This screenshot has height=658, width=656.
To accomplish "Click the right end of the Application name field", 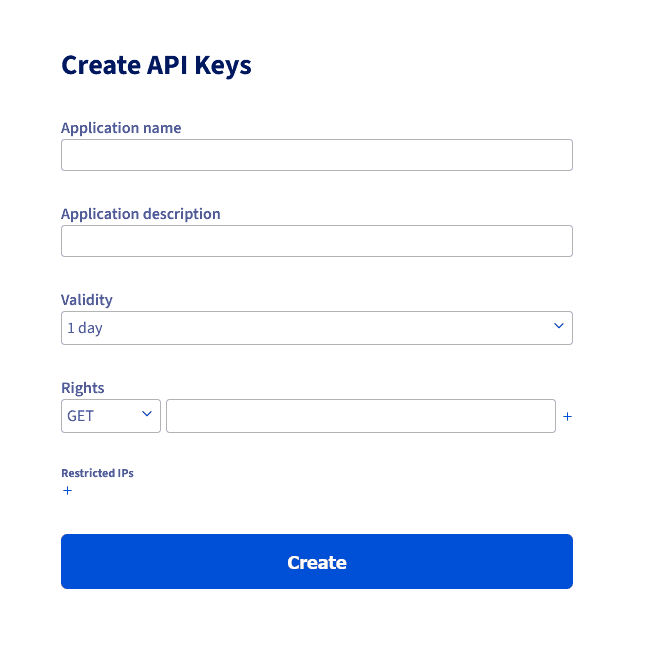I will tap(555, 155).
